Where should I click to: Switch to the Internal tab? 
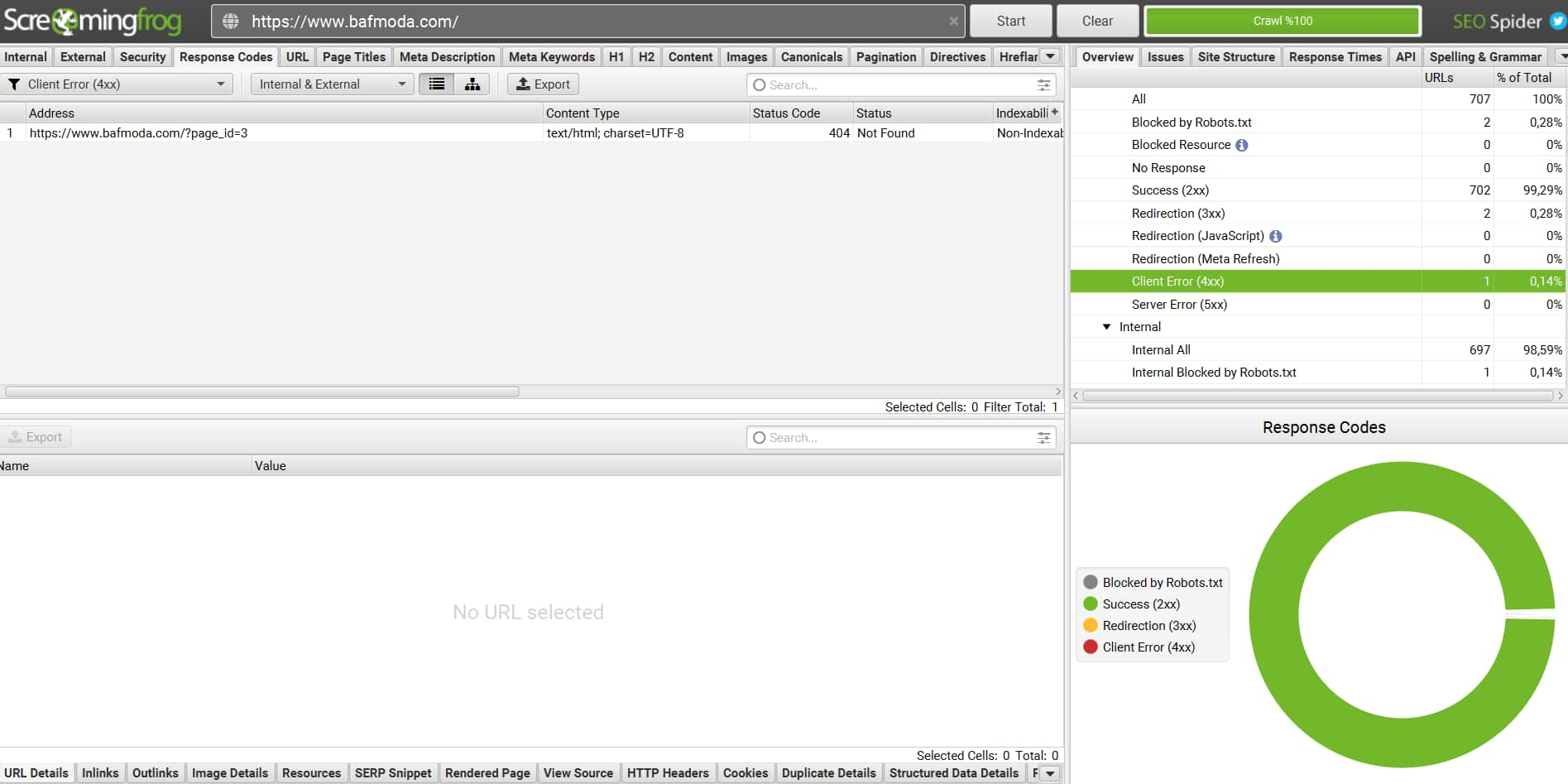coord(26,56)
